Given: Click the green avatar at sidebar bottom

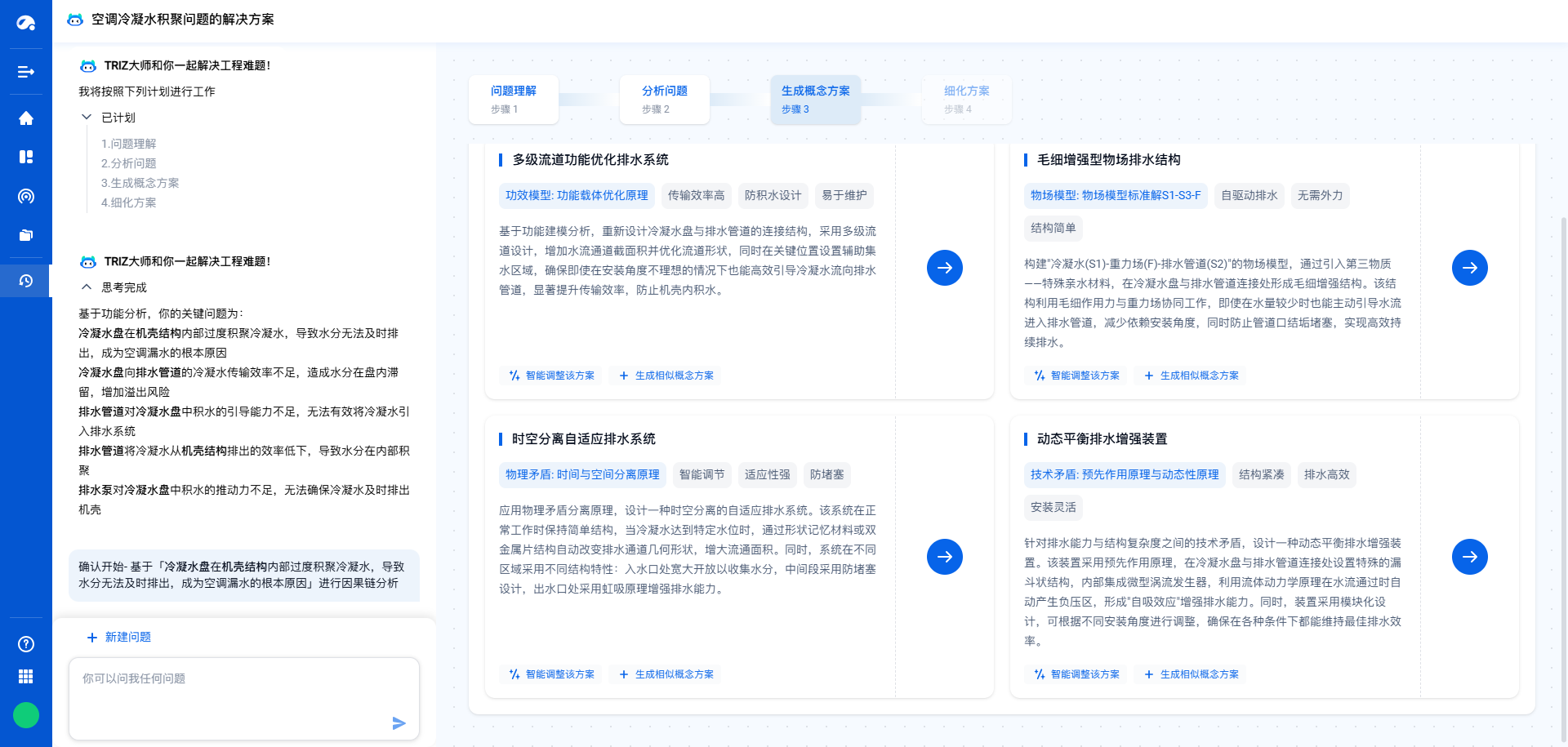Looking at the screenshot, I should pyautogui.click(x=25, y=715).
